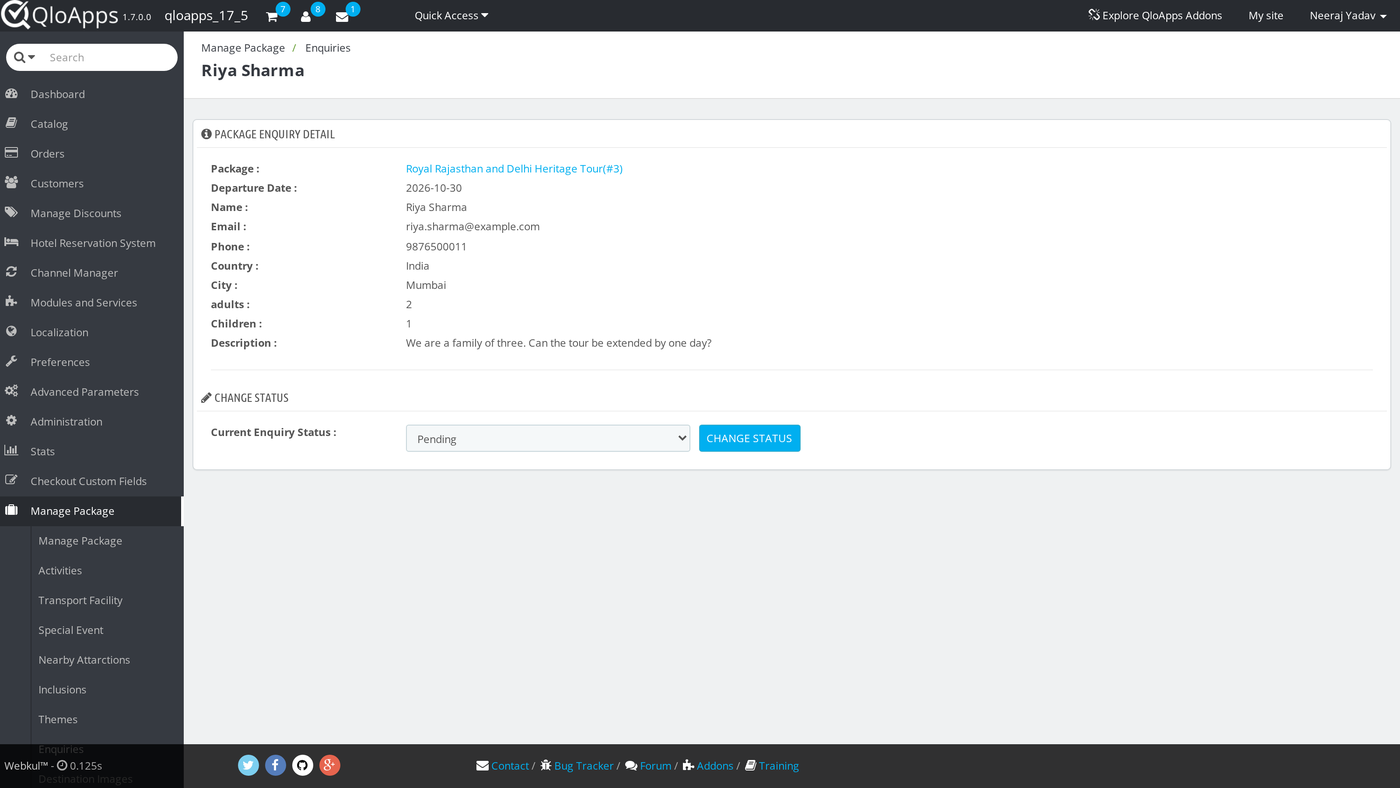Open the GitHub social icon in footer

click(303, 765)
